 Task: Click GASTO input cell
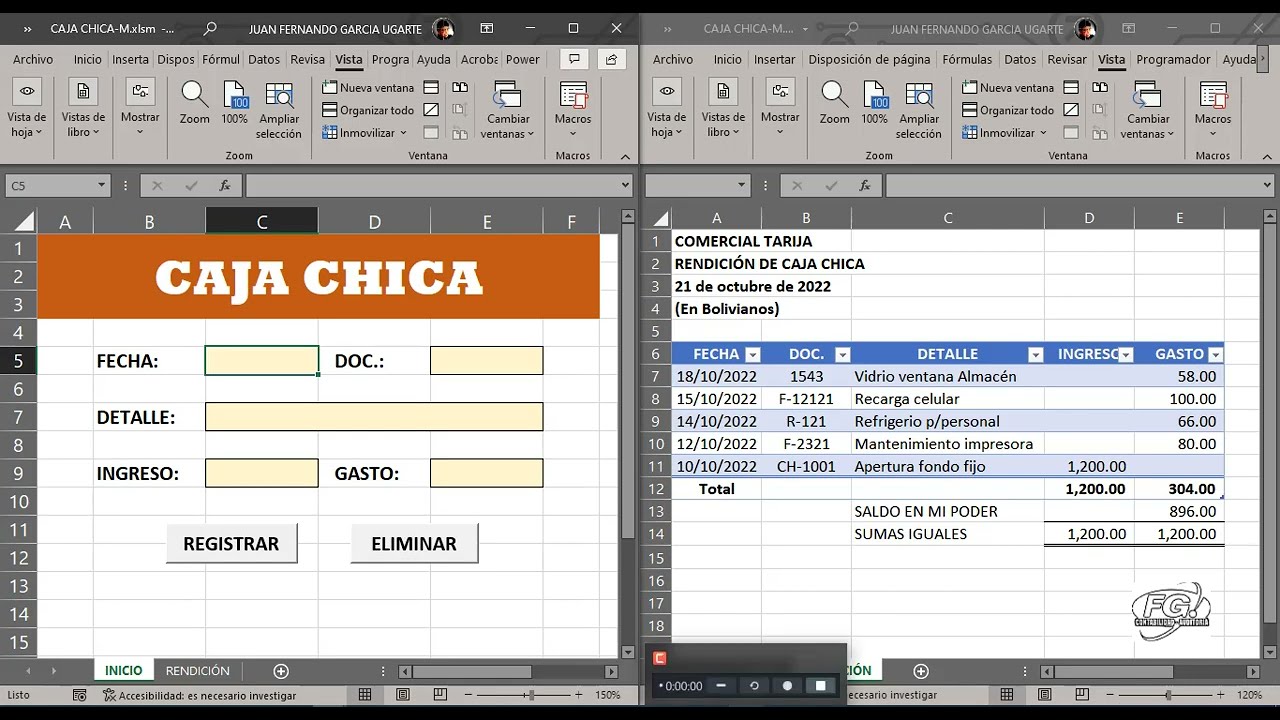[x=487, y=473]
